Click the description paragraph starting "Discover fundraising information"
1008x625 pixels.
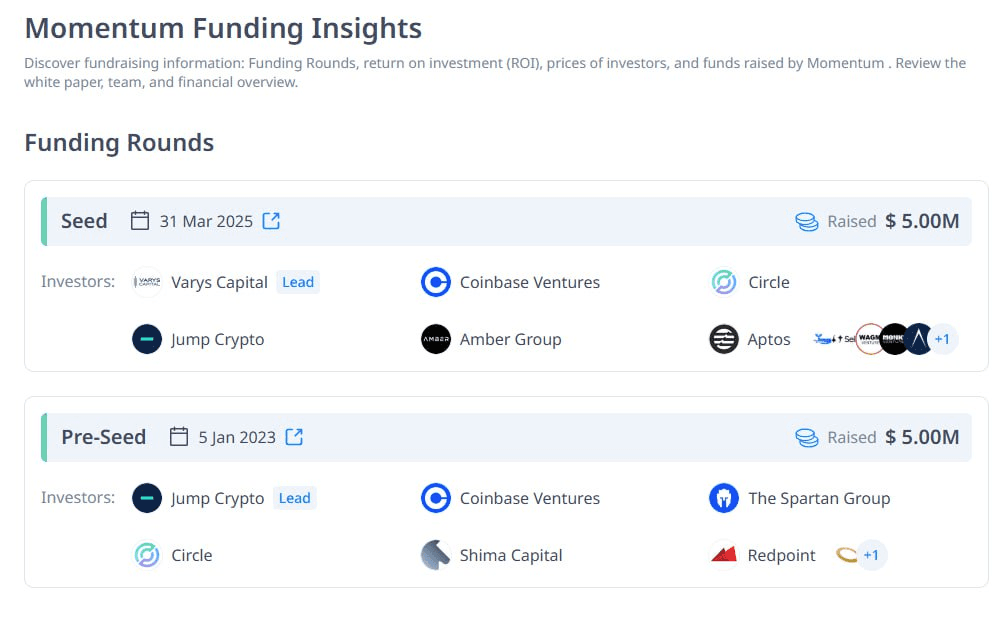(495, 73)
